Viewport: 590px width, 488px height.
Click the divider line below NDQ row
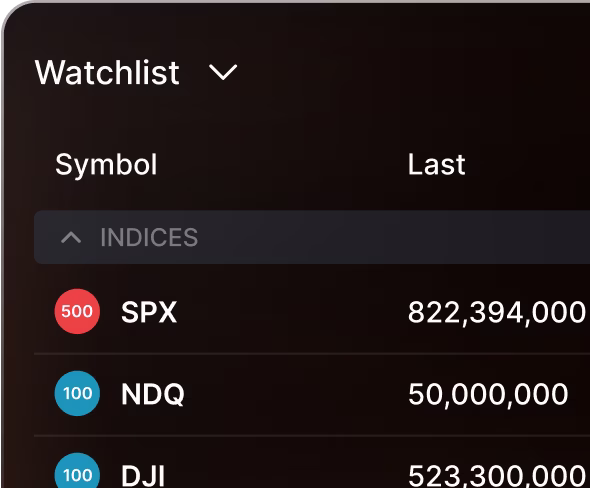coord(312,436)
